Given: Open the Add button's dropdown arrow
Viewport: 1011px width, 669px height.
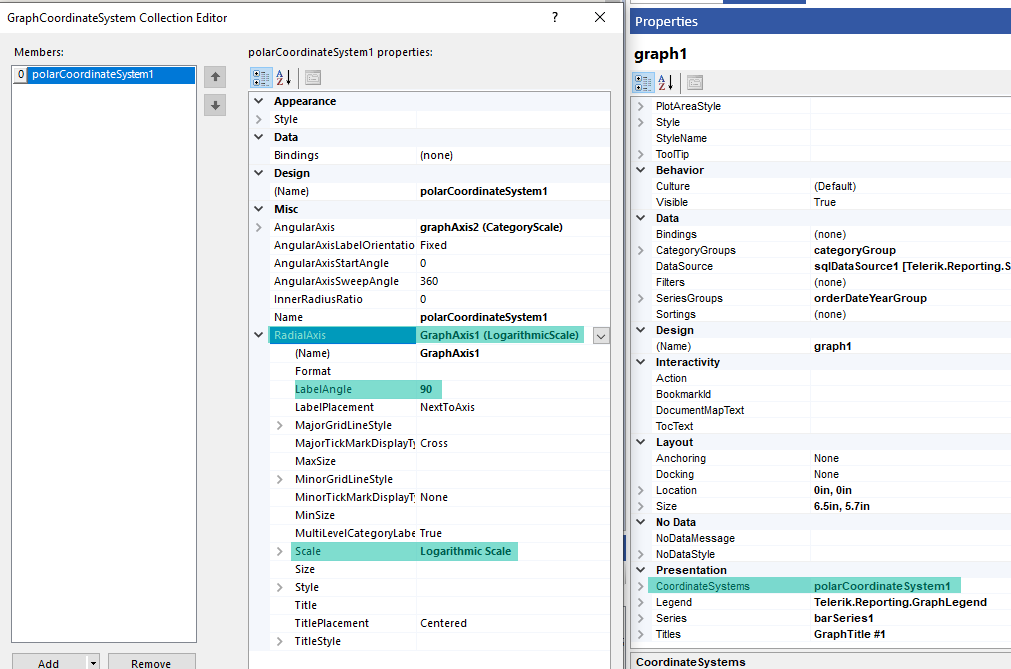Looking at the screenshot, I should click(x=91, y=662).
